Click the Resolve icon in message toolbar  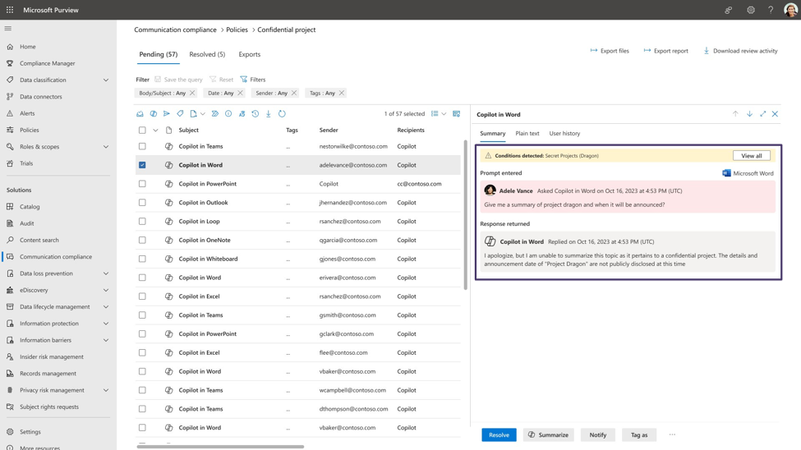[140, 114]
